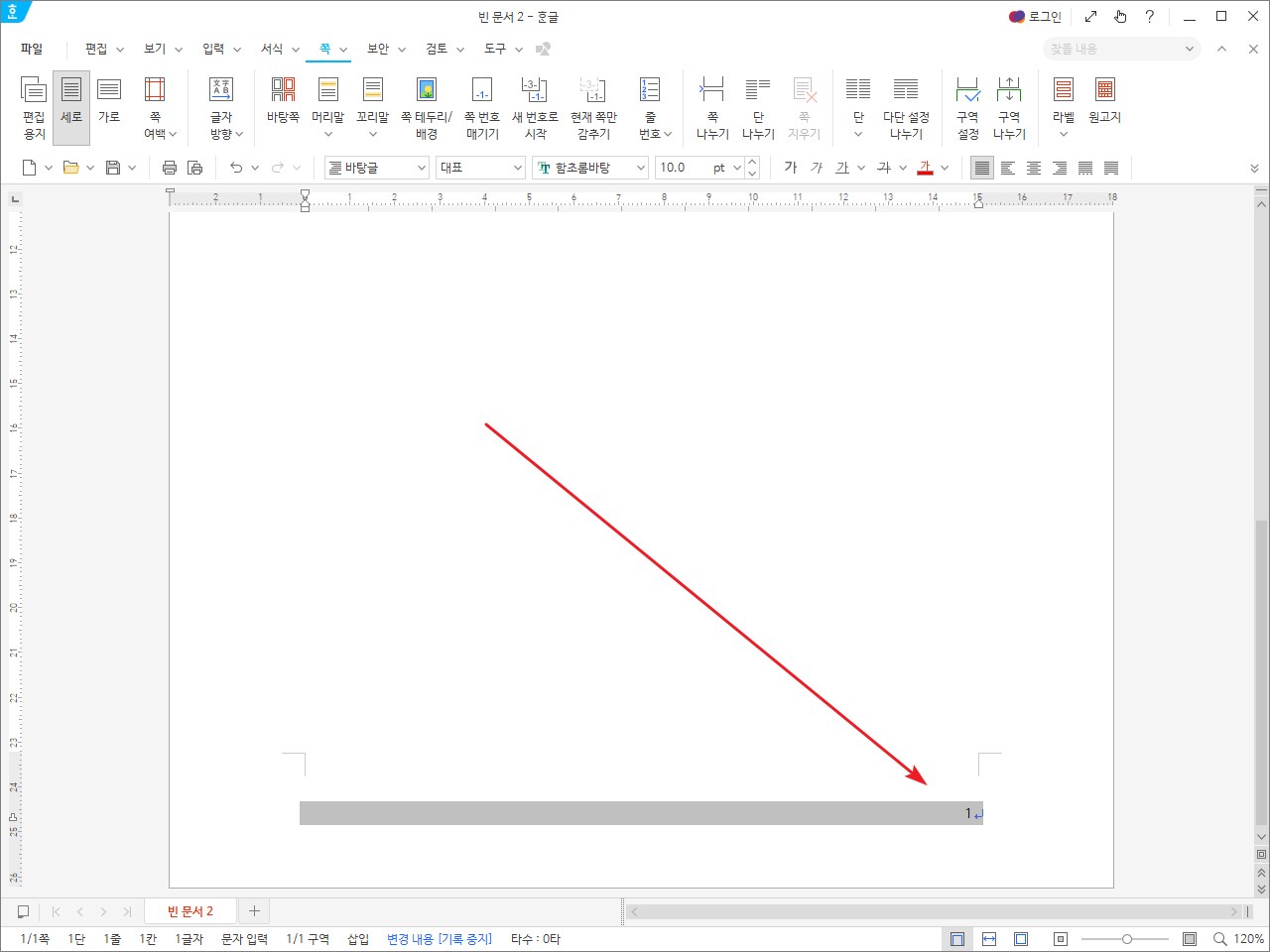Click 변경 내용 [기록 중지] status link
Screen dimensions: 1270x952
pyautogui.click(x=440, y=939)
